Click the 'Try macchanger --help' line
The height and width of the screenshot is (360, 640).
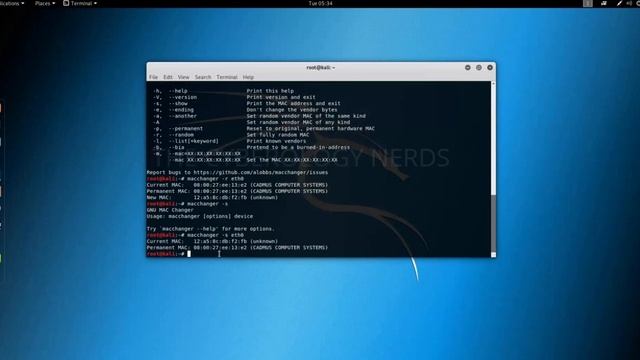(211, 229)
